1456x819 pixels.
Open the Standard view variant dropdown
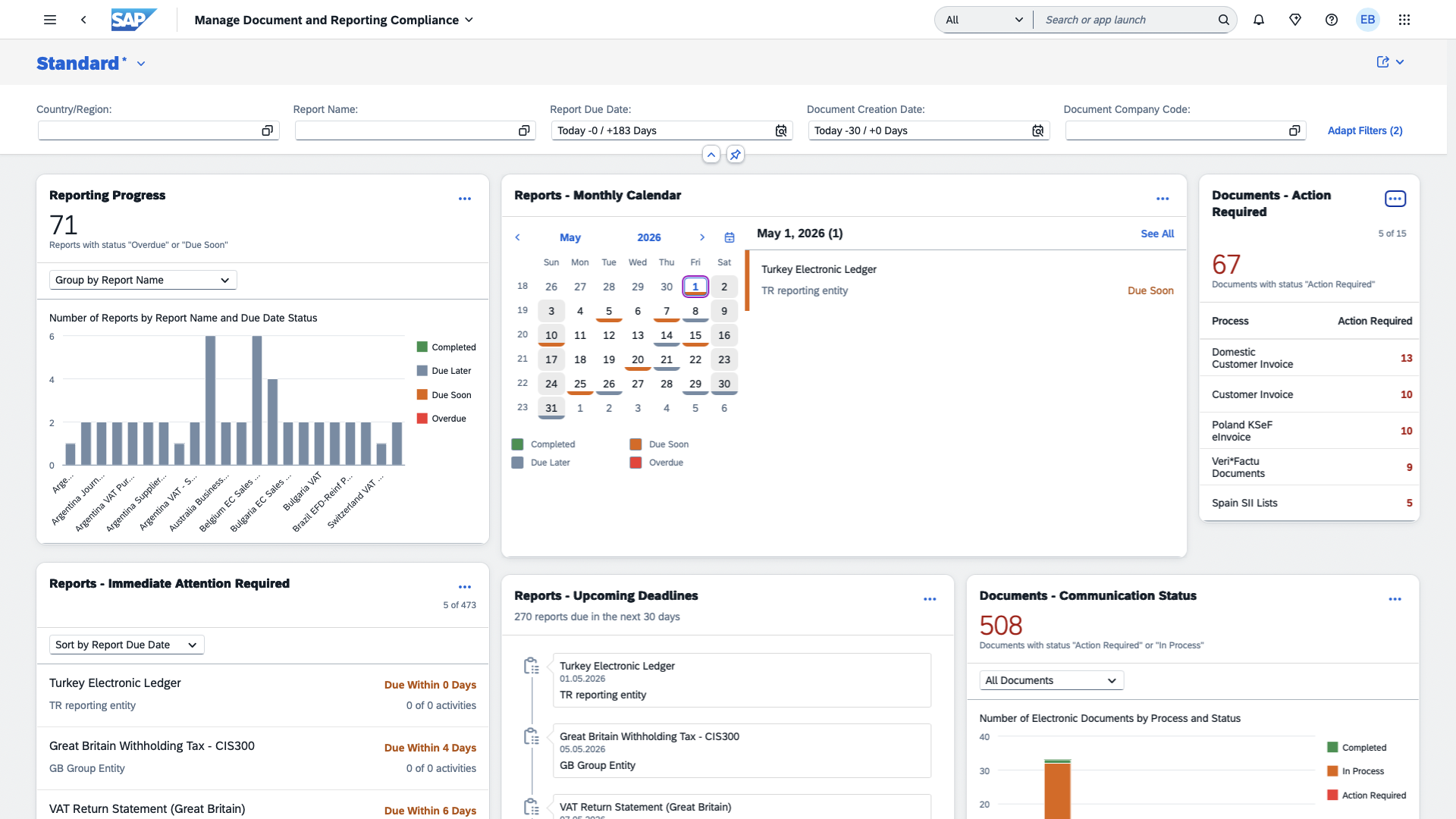click(x=141, y=64)
